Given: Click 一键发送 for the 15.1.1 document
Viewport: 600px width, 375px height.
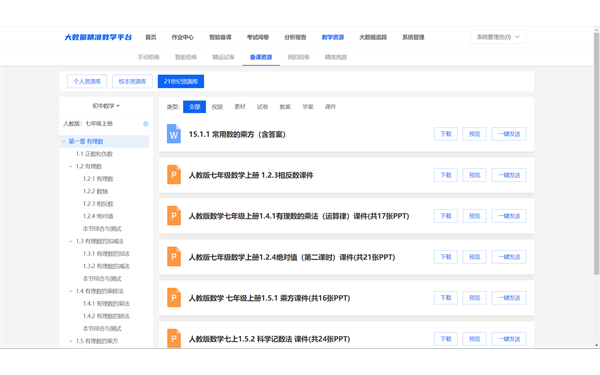Looking at the screenshot, I should click(x=509, y=134).
